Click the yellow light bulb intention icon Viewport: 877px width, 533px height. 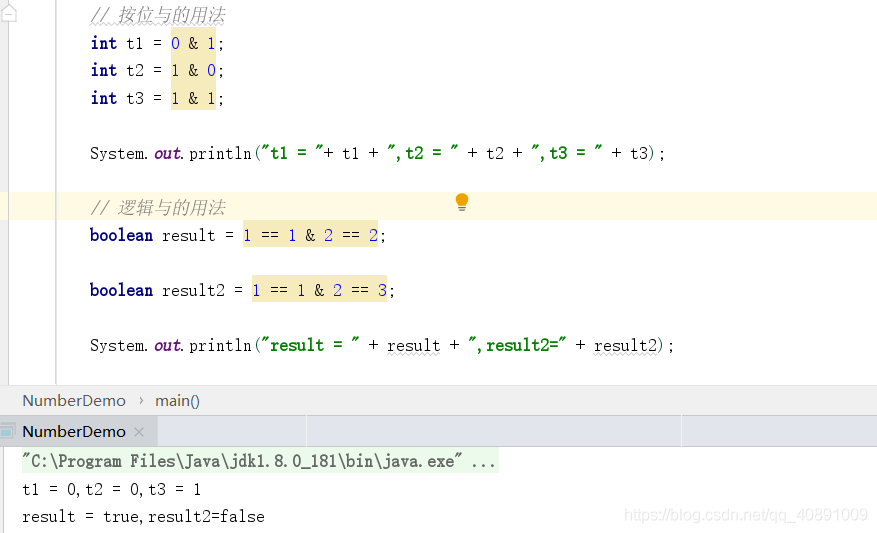(x=461, y=202)
